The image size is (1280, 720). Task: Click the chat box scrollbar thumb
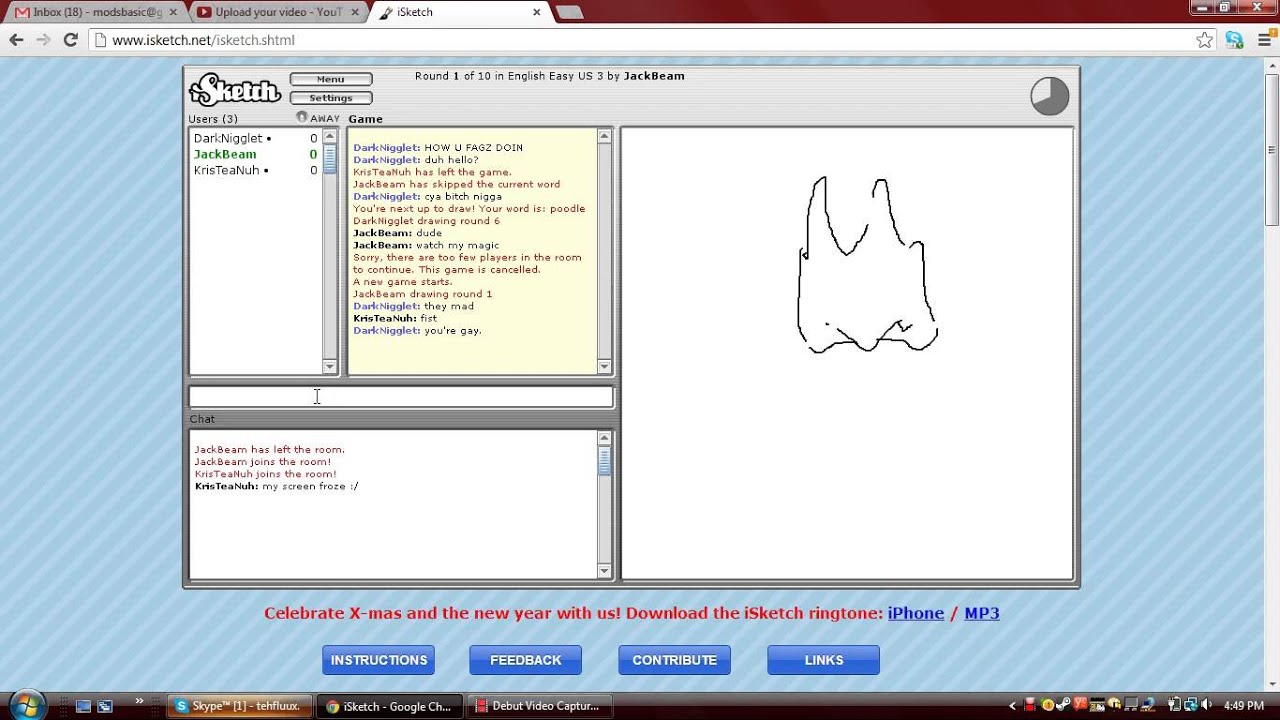604,460
